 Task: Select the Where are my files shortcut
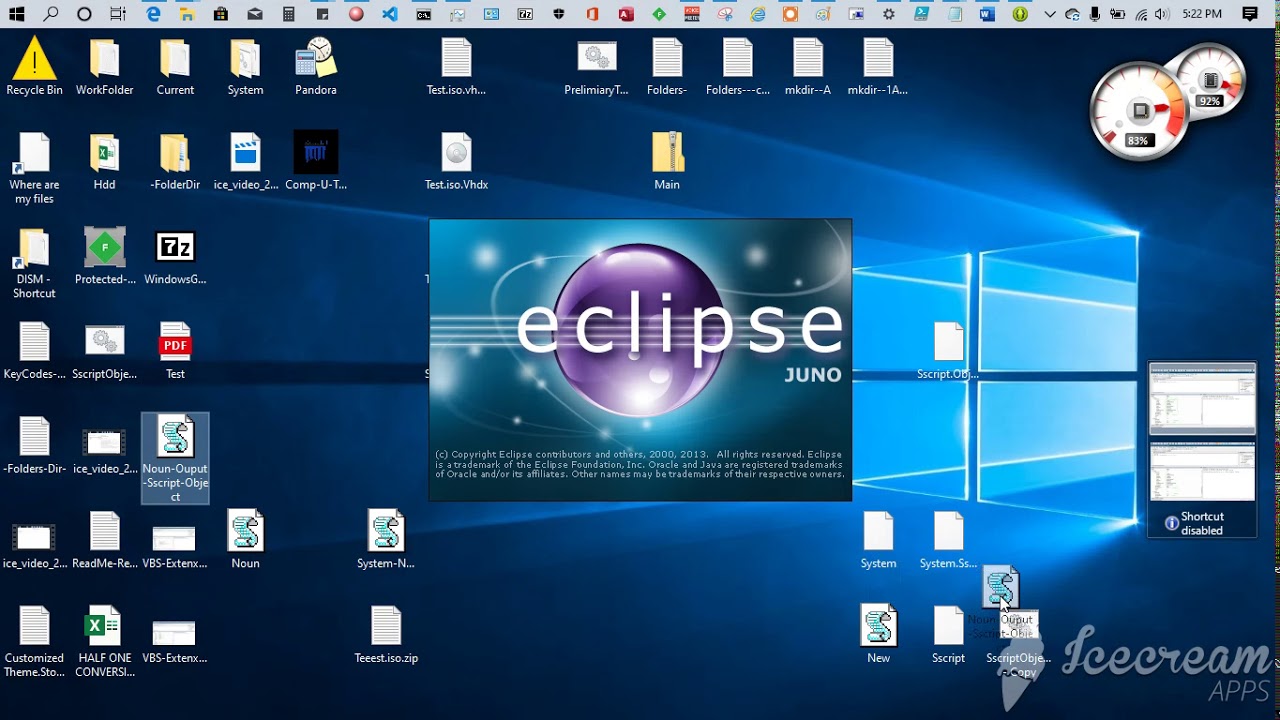34,168
